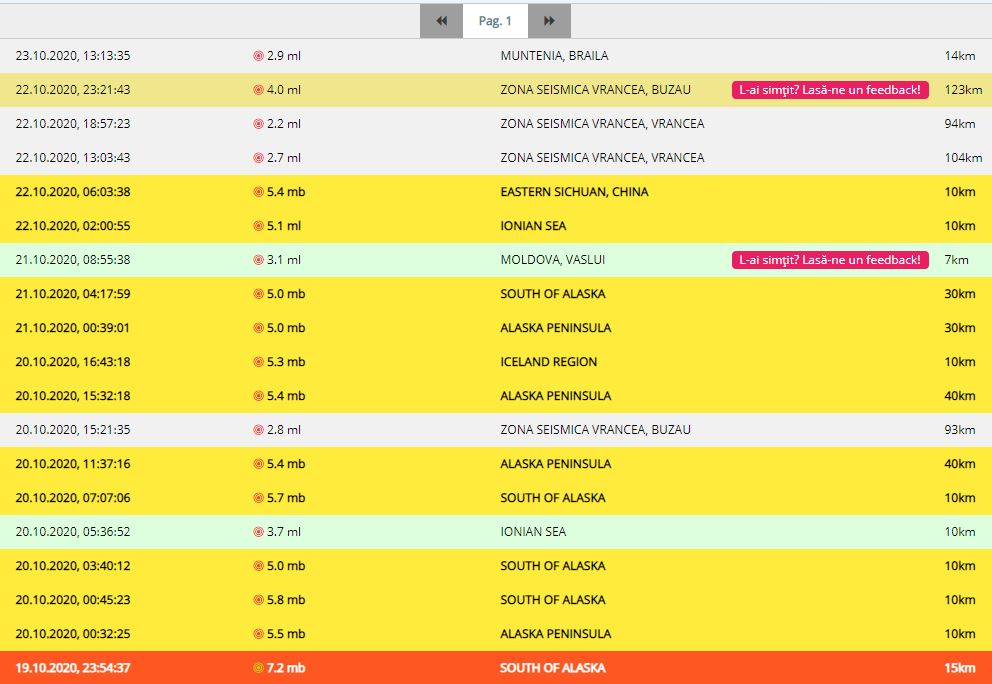Image resolution: width=992 pixels, height=684 pixels.
Task: Click target icon of Iceland Region 5.3 mb
Action: [x=258, y=362]
